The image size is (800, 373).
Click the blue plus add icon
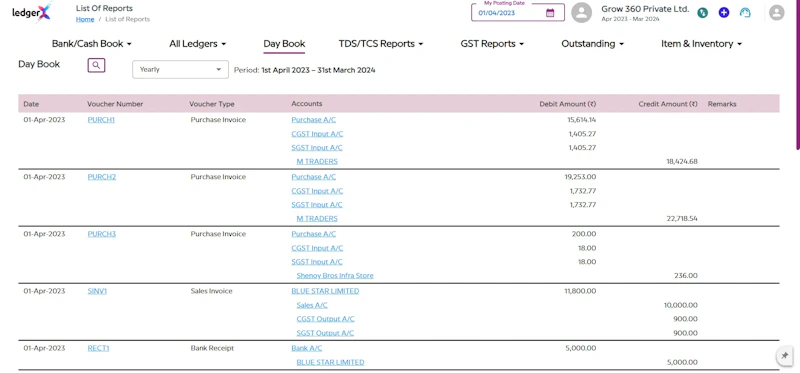click(724, 13)
